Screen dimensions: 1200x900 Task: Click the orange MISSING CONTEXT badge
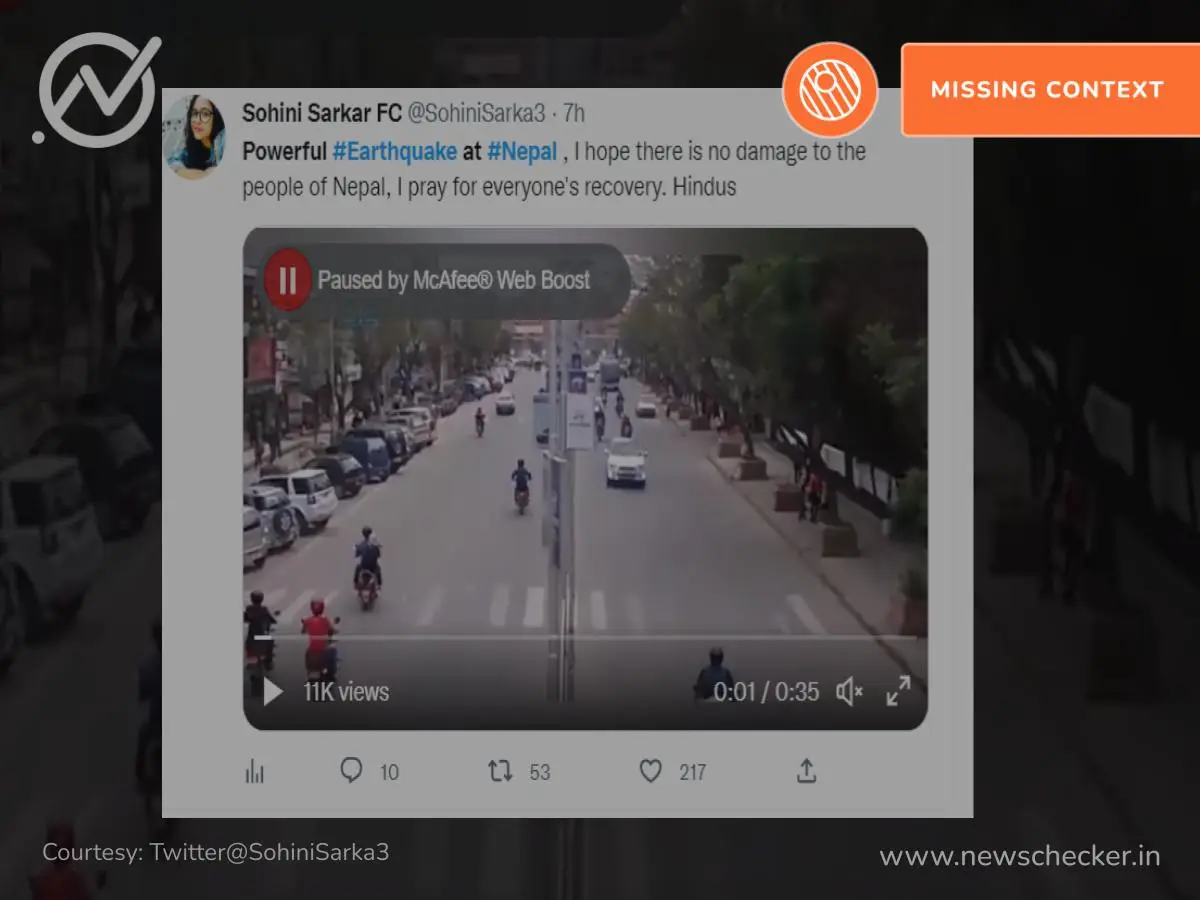1047,90
